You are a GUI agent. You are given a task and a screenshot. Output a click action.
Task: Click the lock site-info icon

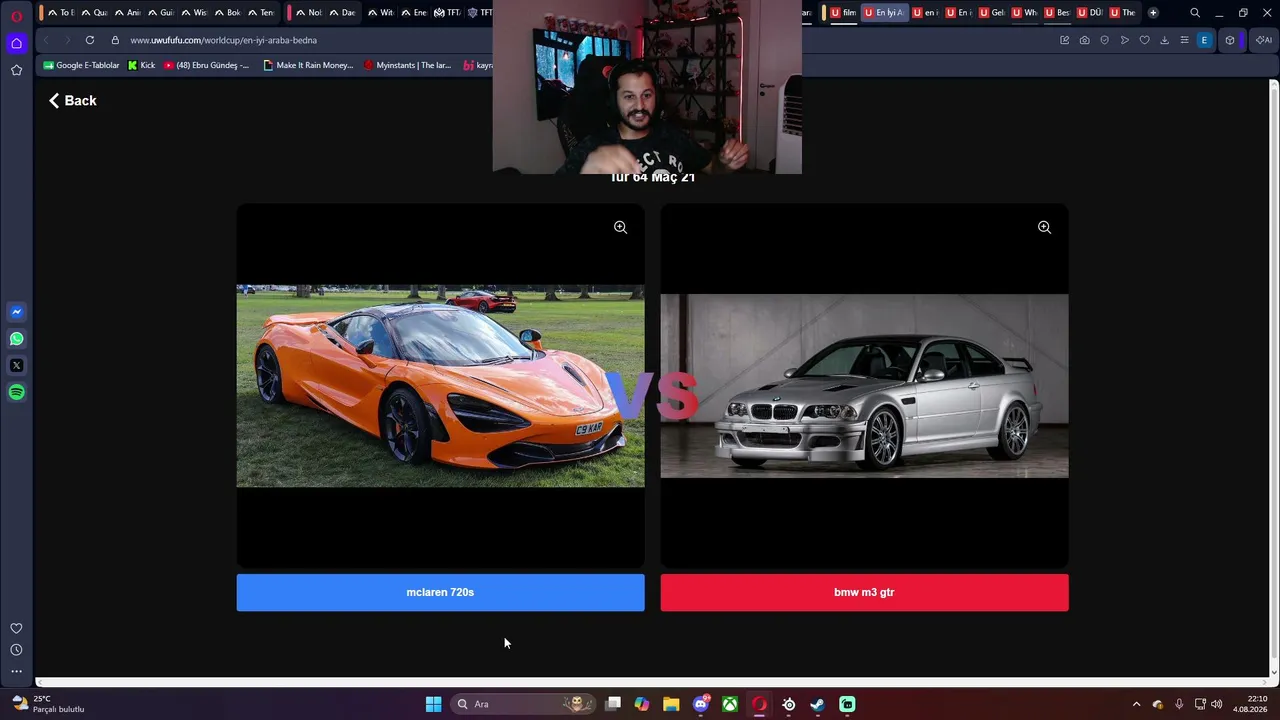click(x=115, y=40)
